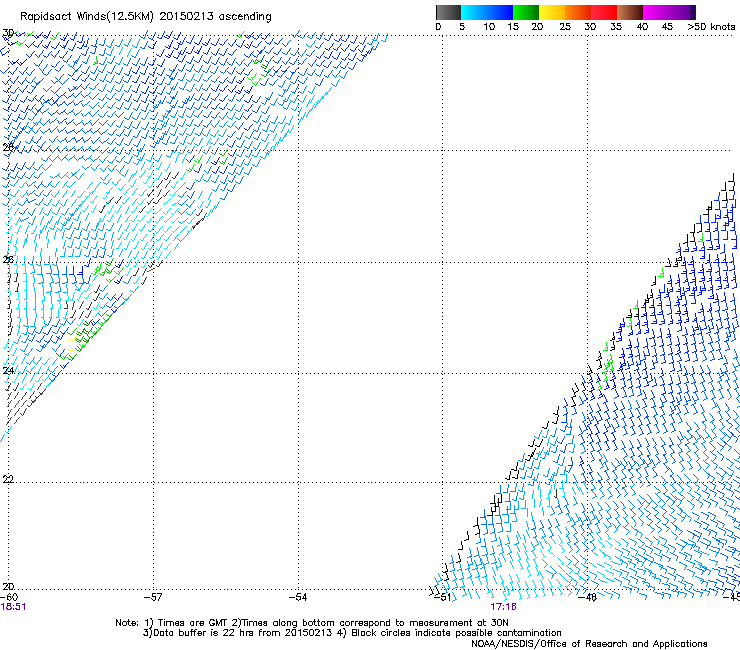Click the '-60' longitude axis label
Viewport: 740px width, 650px height.
coord(9,597)
